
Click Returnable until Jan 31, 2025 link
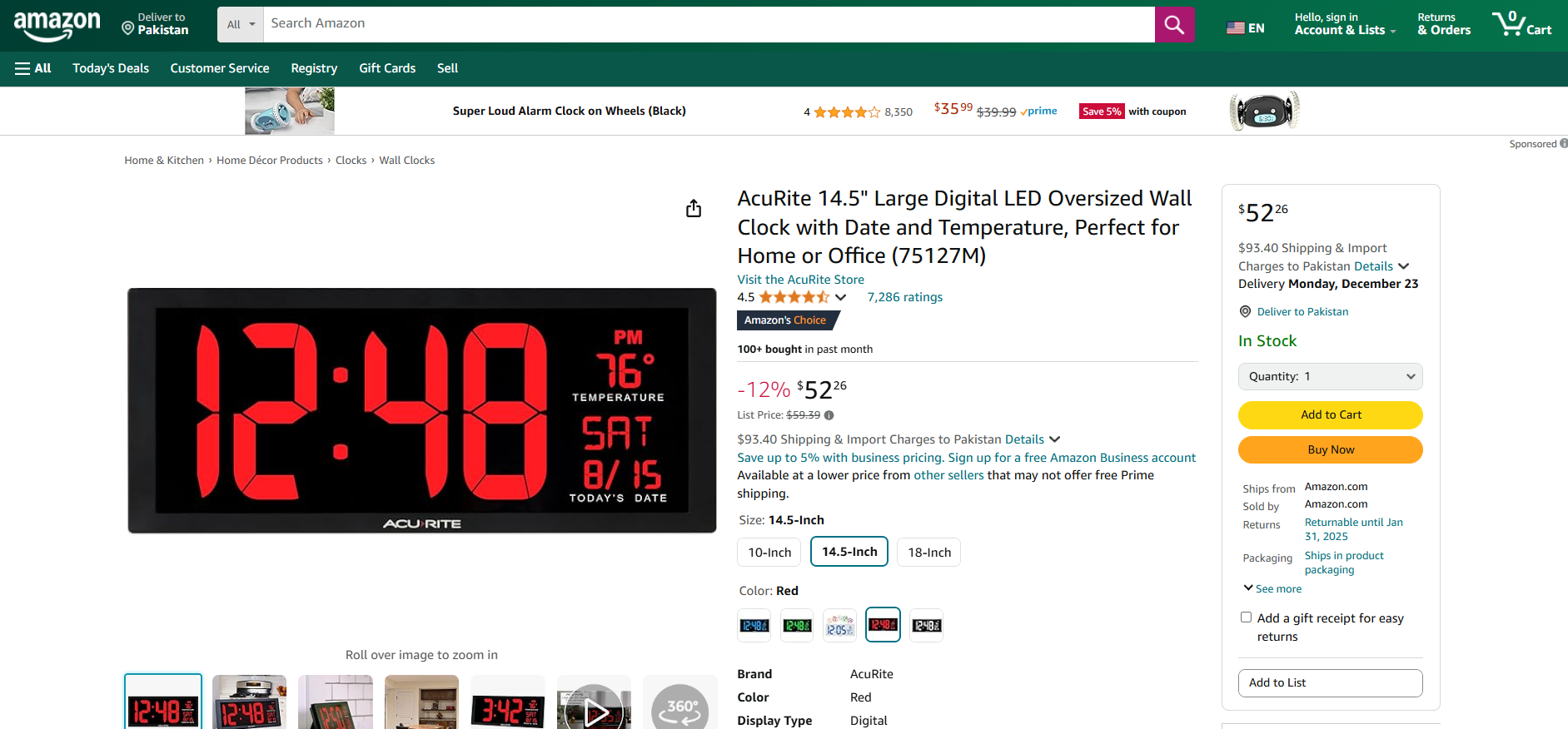[1353, 529]
